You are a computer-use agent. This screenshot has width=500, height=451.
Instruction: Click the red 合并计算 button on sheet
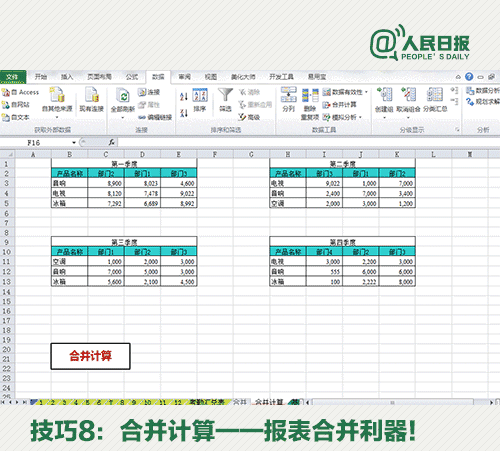click(x=90, y=356)
